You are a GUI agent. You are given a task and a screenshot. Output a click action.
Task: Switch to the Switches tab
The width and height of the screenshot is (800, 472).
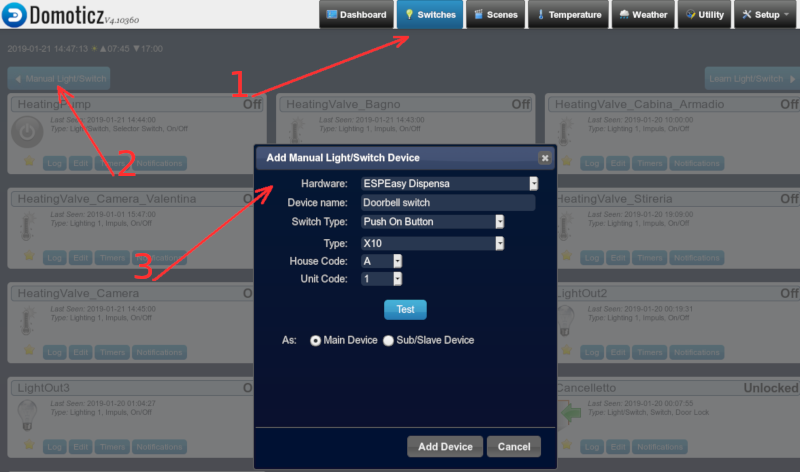coord(430,15)
